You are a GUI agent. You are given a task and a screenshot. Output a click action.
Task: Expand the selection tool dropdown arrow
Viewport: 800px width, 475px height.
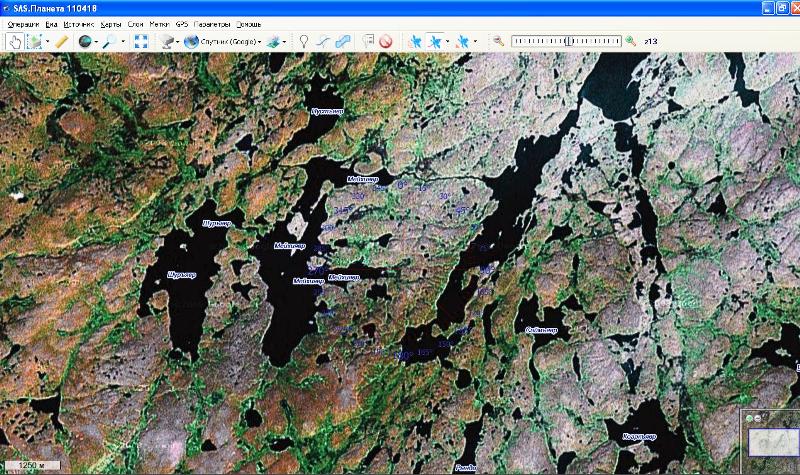[x=48, y=42]
